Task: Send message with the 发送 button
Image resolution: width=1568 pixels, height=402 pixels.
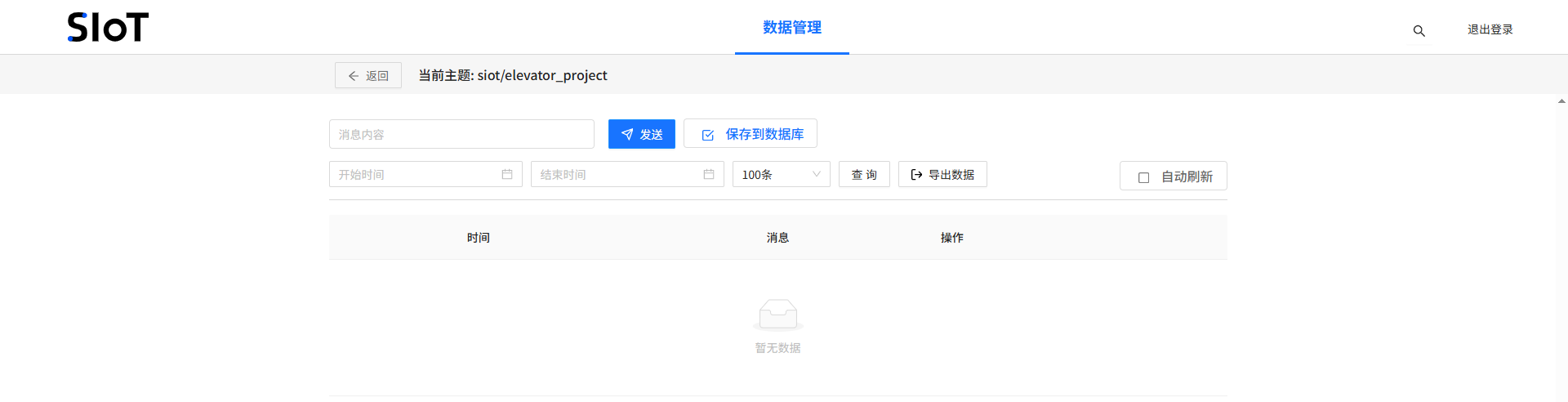Action: 641,134
